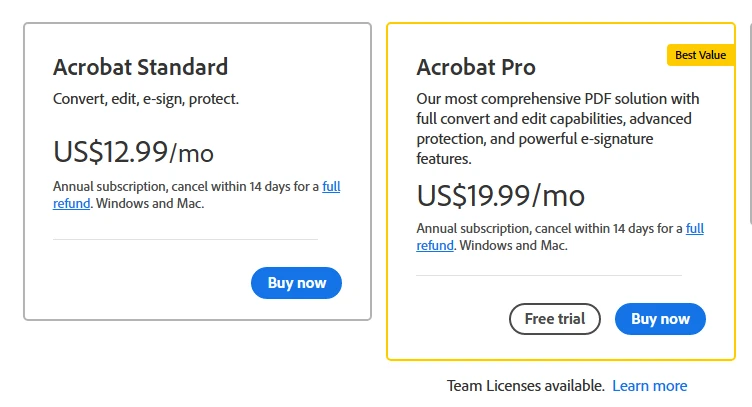
Task: Open full refund link in Standard card
Action: coord(331,187)
